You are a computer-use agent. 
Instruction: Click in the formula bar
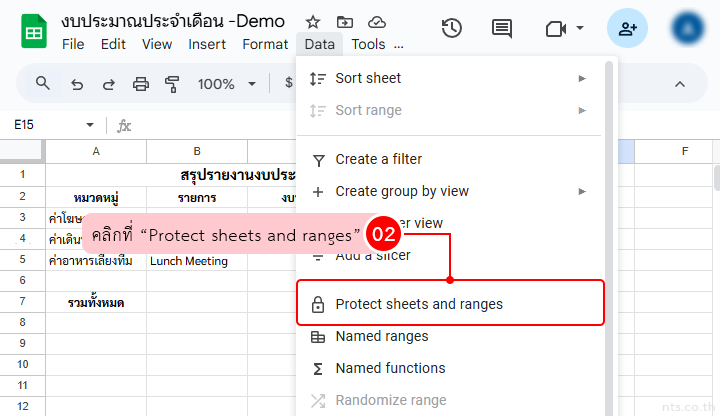coord(216,125)
